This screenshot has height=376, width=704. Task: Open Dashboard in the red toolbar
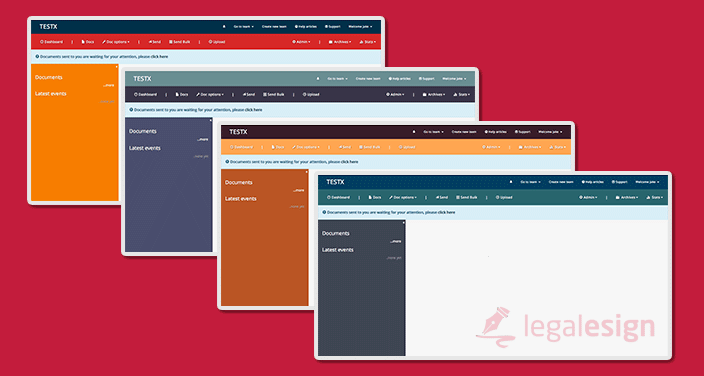[51, 42]
